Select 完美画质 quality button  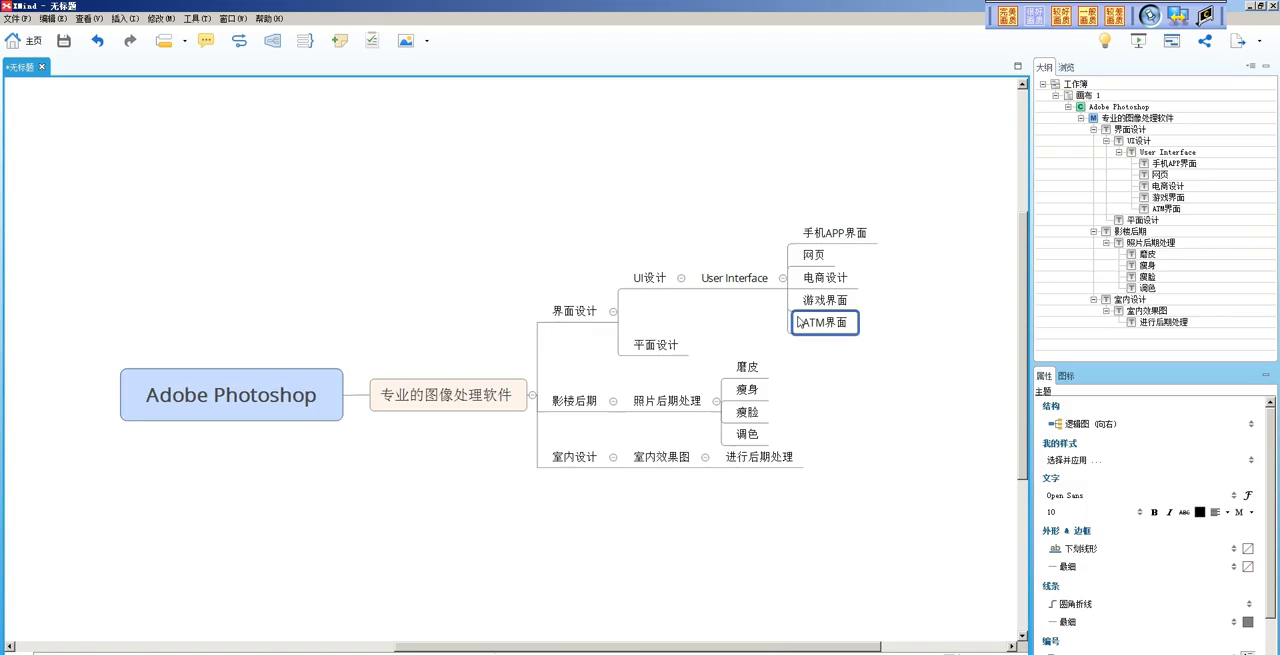point(1008,15)
